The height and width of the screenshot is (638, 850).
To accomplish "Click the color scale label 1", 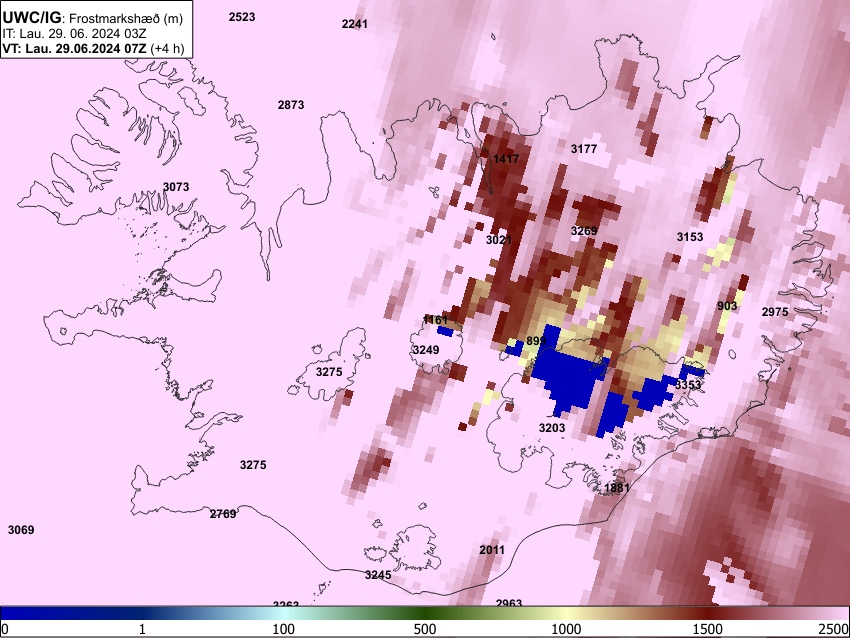I will pos(142,629).
